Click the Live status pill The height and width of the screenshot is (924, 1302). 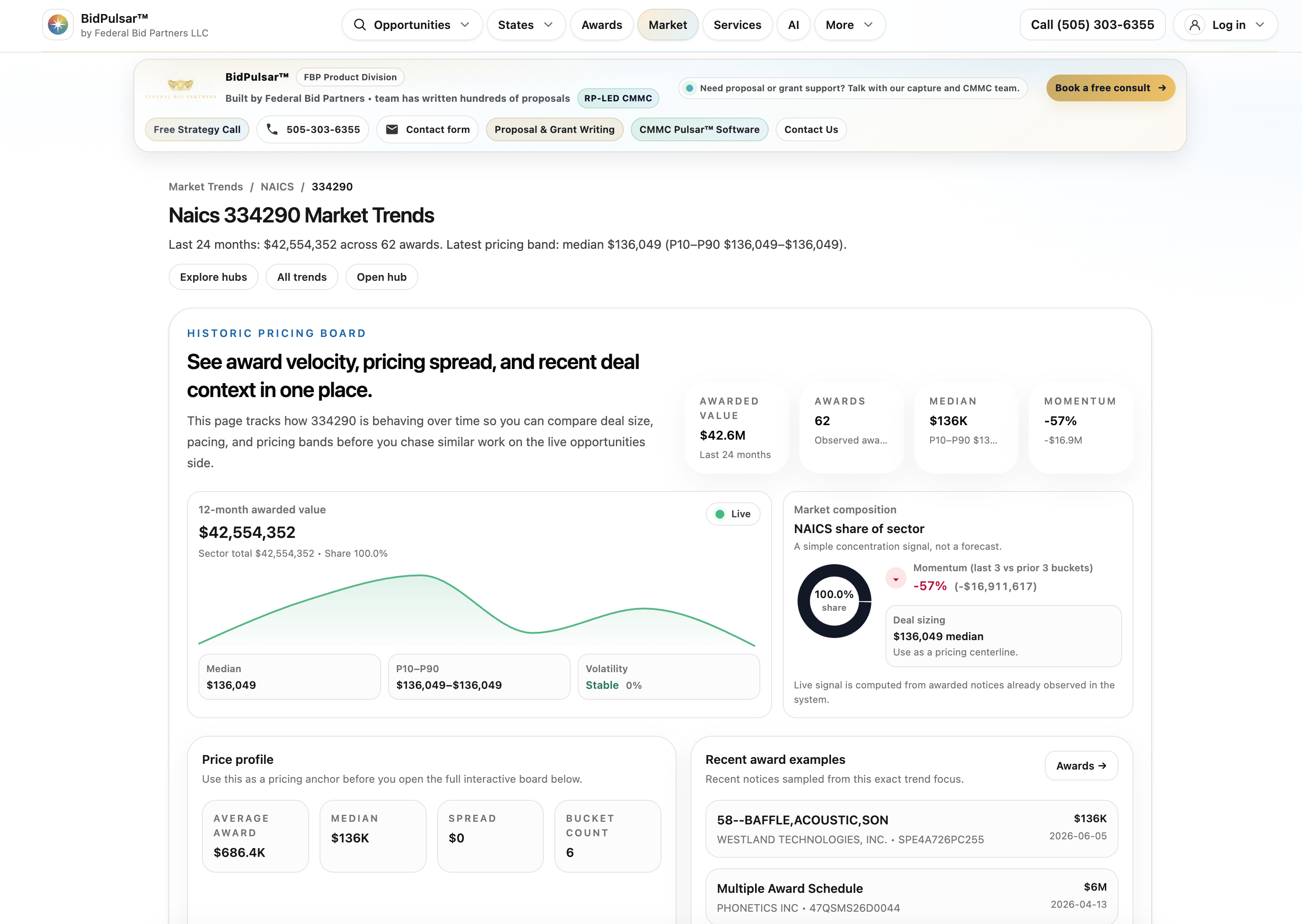(733, 514)
